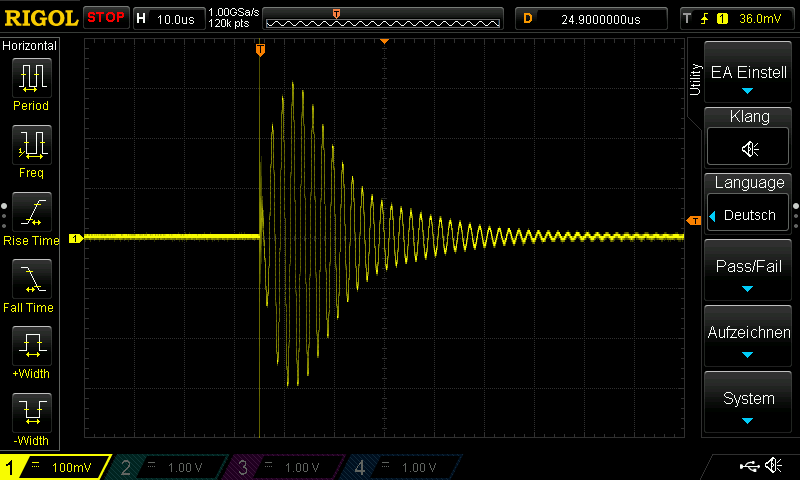Select the Freq measurement icon
This screenshot has height=480, width=800.
(x=32, y=145)
